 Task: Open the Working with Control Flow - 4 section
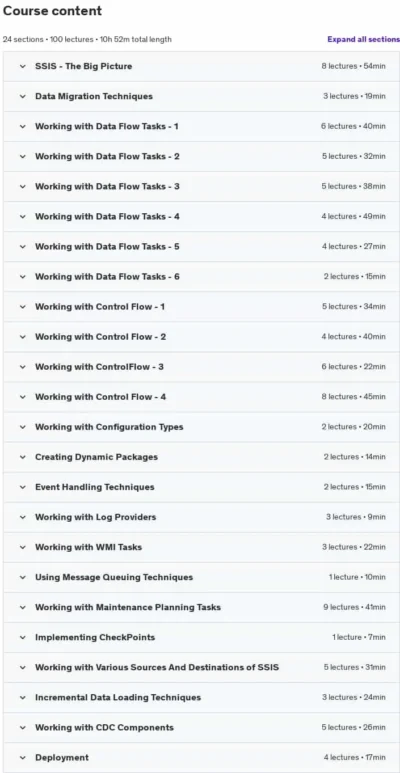tap(201, 397)
